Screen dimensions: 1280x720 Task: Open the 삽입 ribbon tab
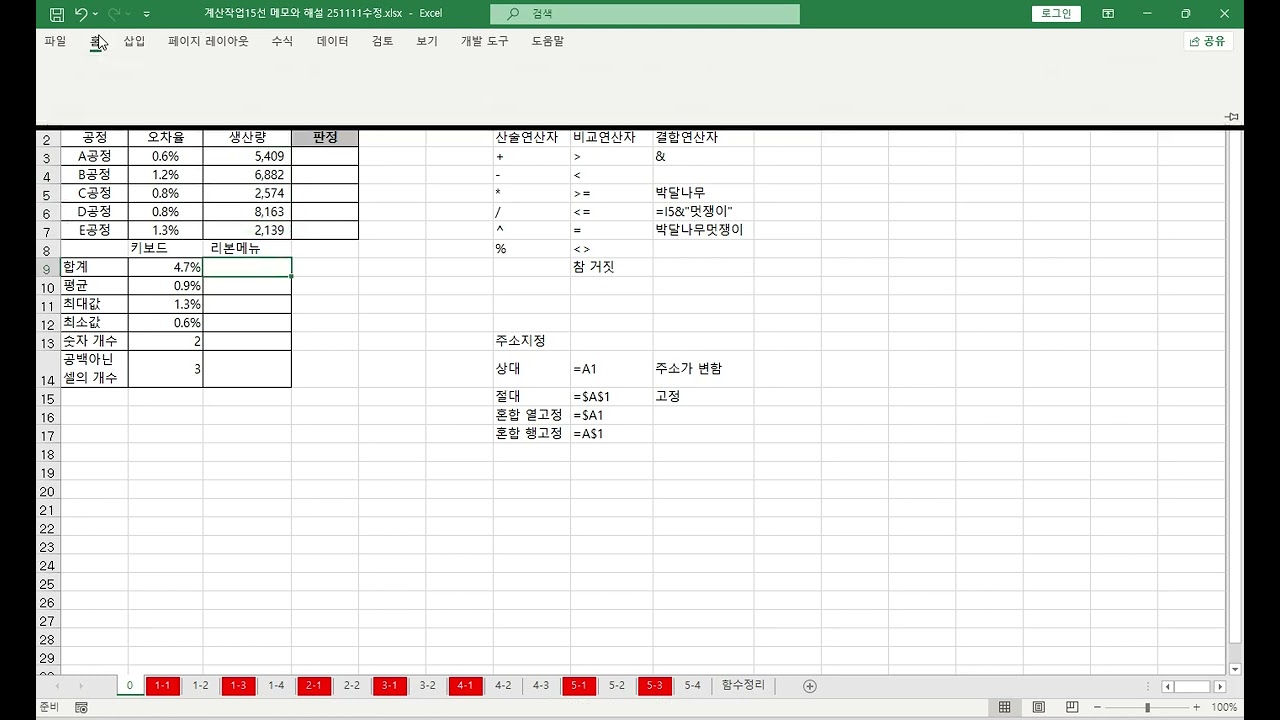click(x=134, y=41)
